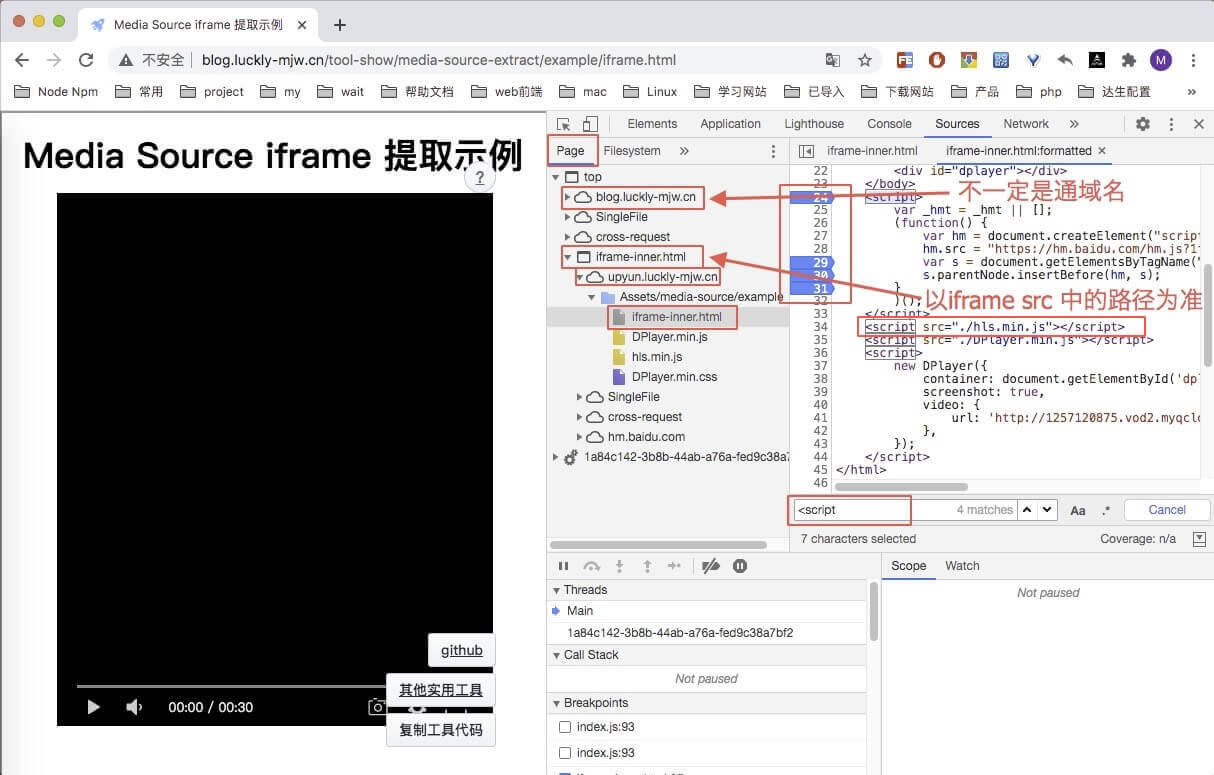Reload the page
This screenshot has height=775, width=1214.
tap(86, 60)
